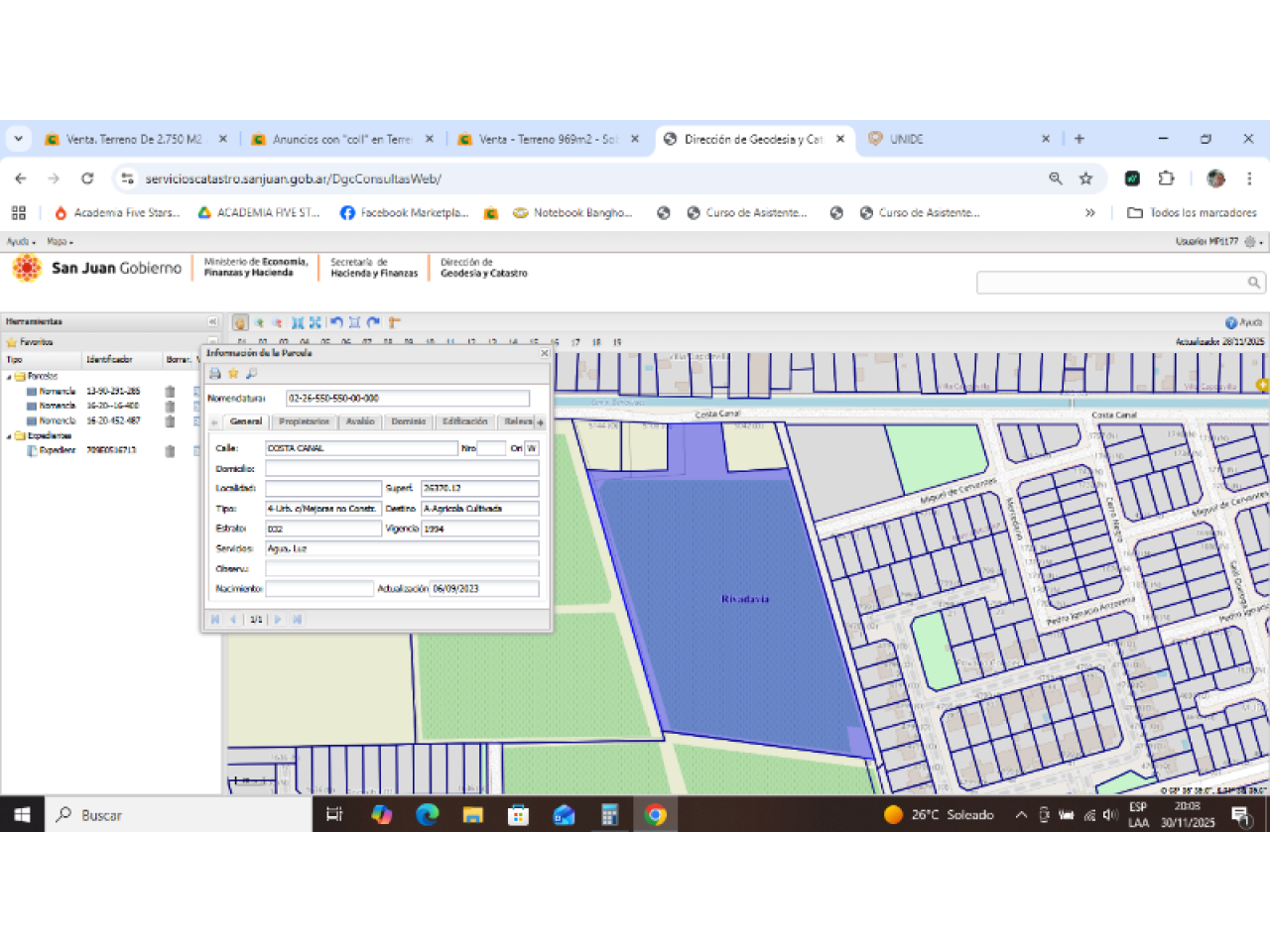Switch to the Propietarios tab
1270x952 pixels.
[x=304, y=422]
